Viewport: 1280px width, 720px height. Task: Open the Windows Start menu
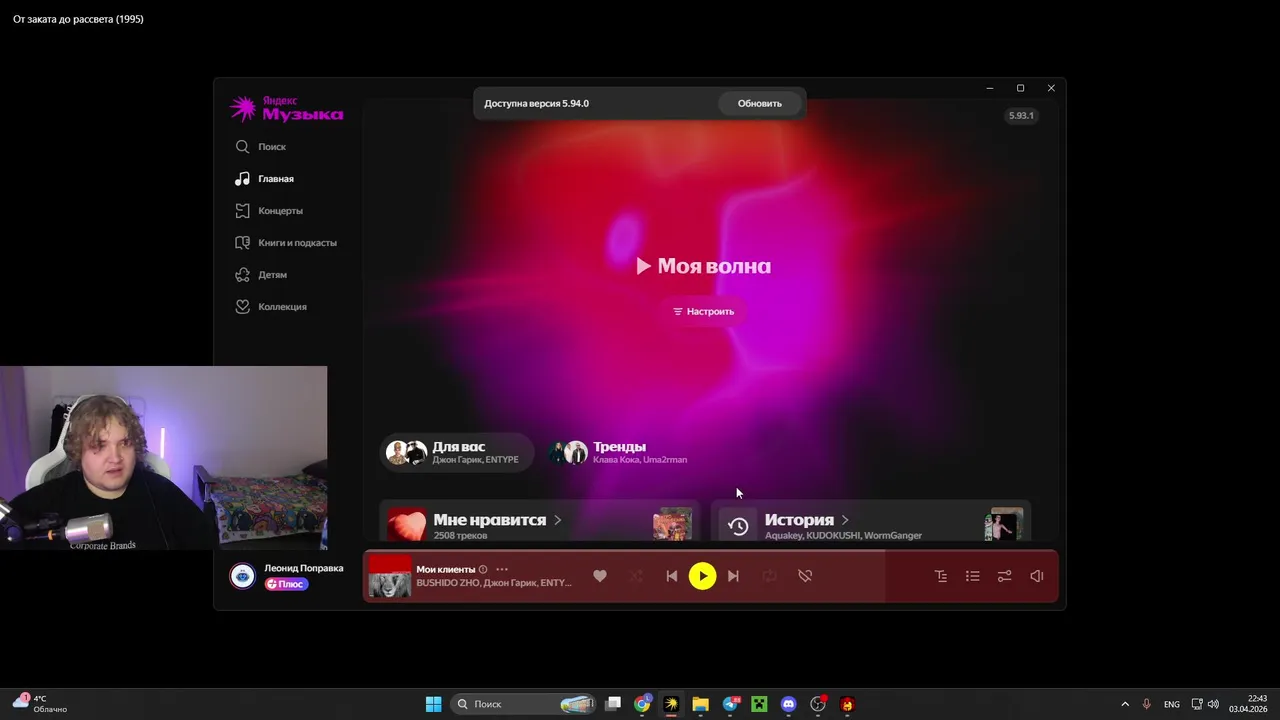point(433,704)
